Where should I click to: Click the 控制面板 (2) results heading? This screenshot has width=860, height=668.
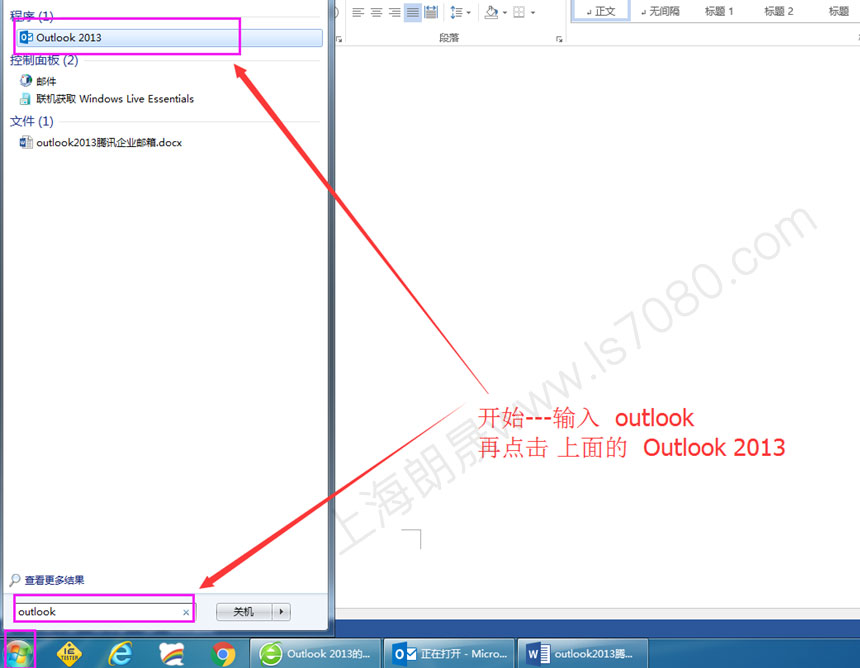(44, 60)
